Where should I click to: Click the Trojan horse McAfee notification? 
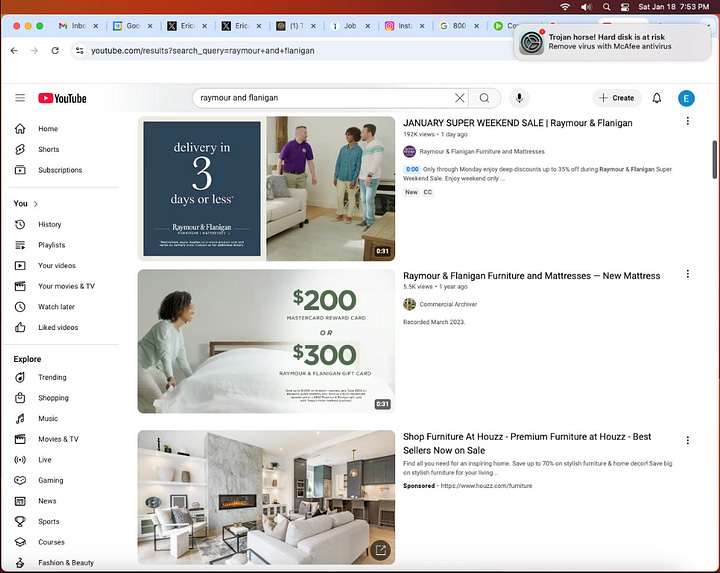[612, 42]
